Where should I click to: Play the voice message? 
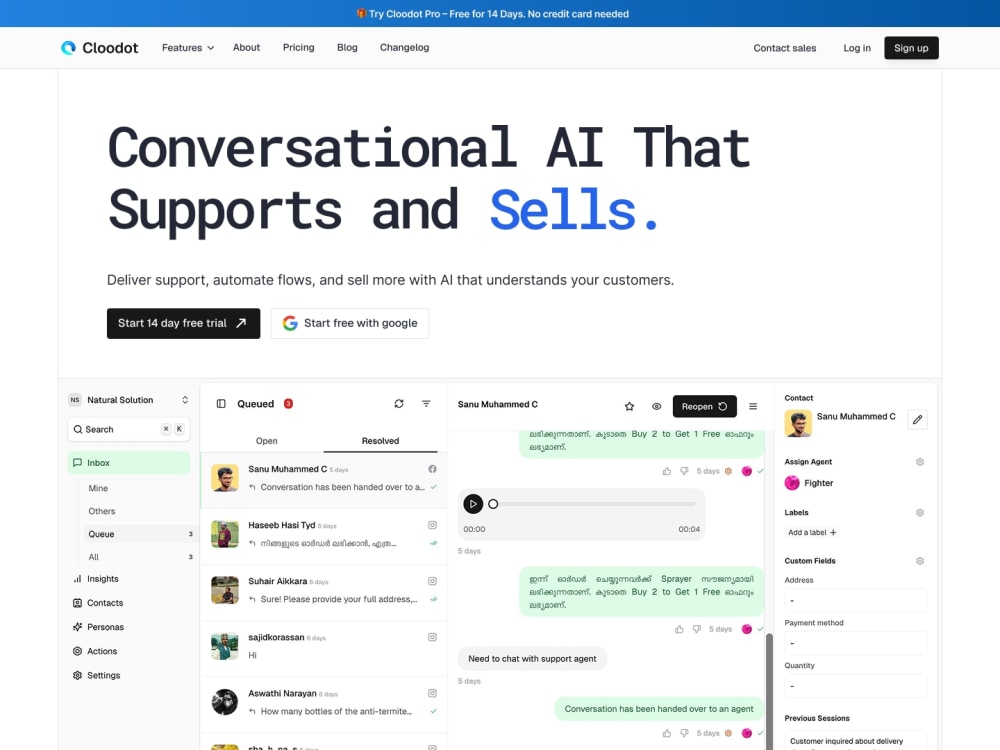click(x=473, y=504)
